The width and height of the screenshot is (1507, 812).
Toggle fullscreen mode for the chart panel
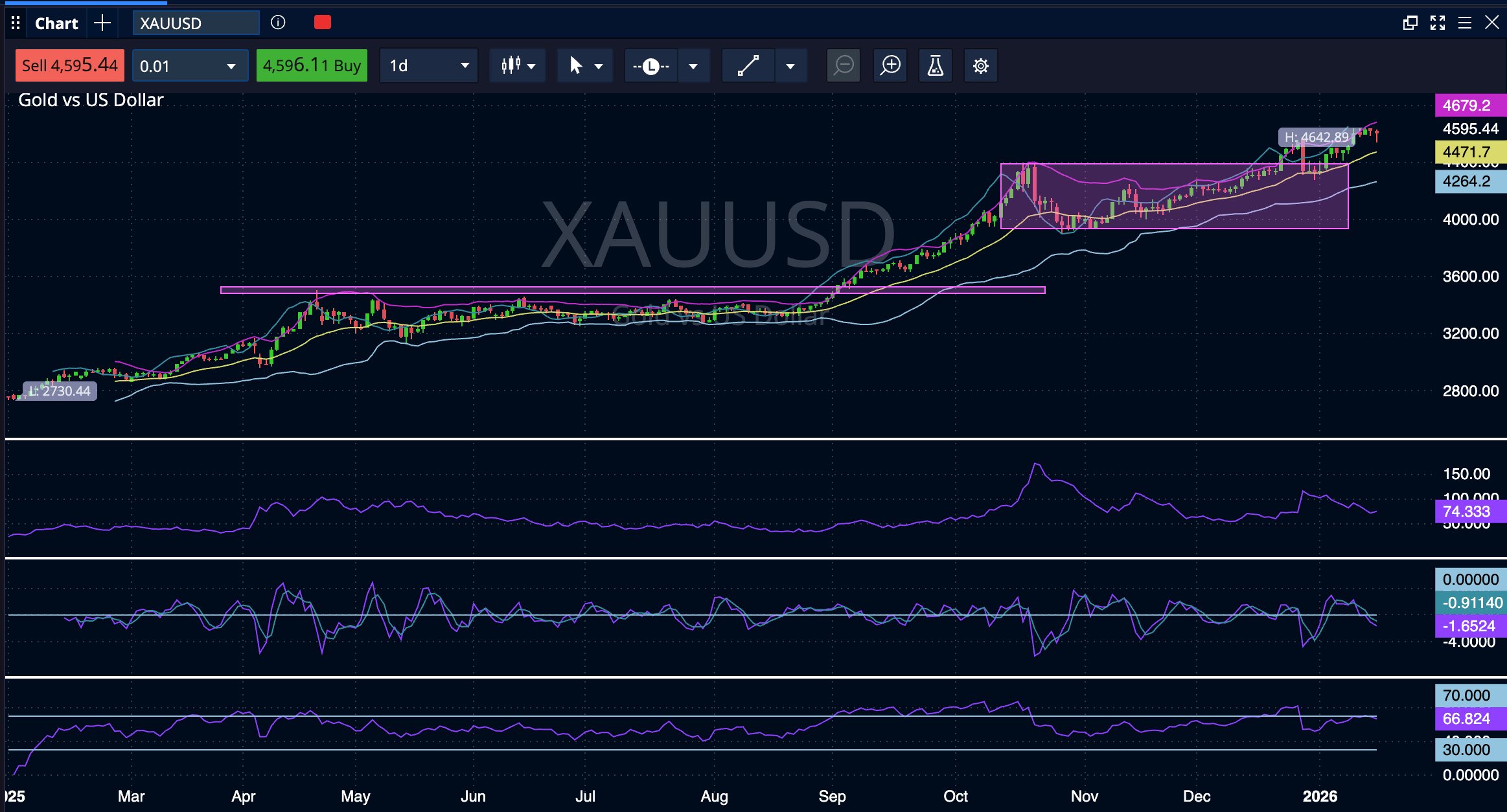1438,23
